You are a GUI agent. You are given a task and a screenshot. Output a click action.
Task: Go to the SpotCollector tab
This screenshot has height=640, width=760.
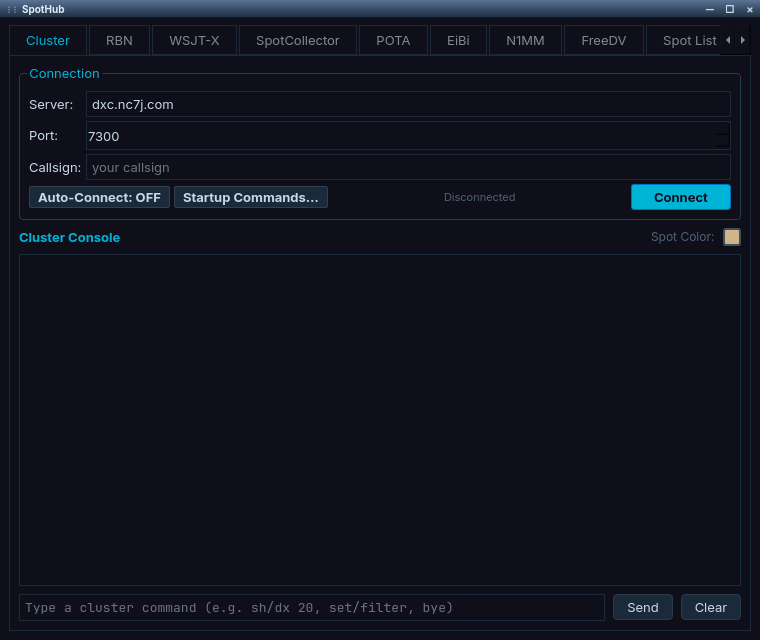(298, 40)
